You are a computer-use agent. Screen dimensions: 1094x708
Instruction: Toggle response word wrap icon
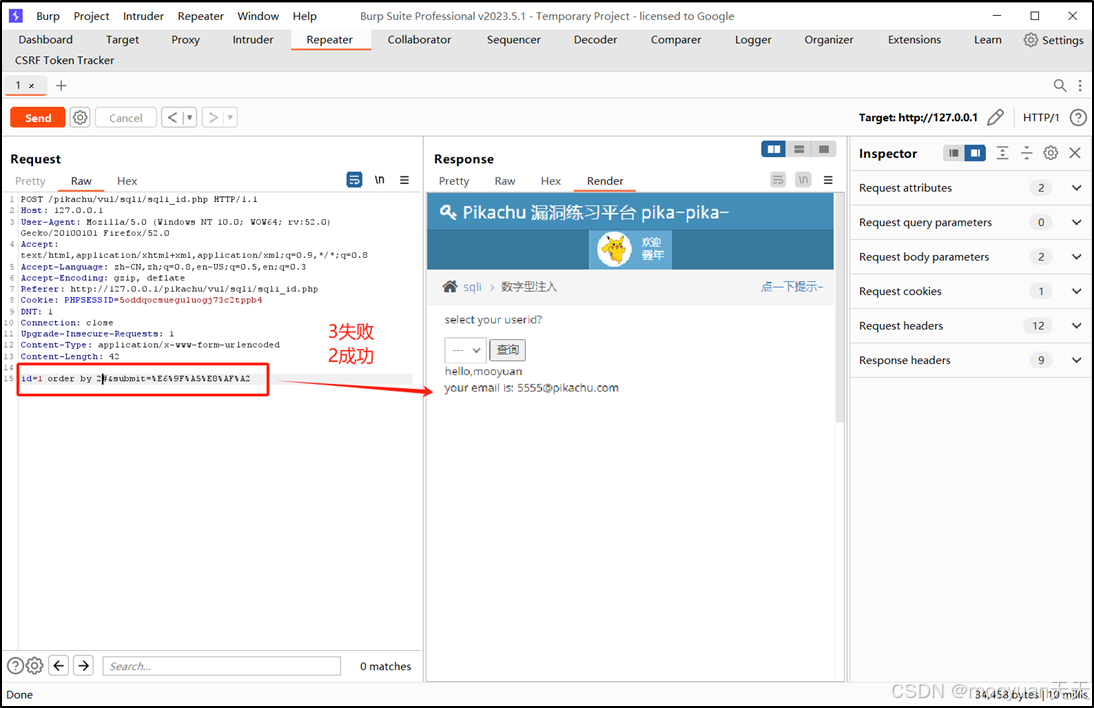778,180
